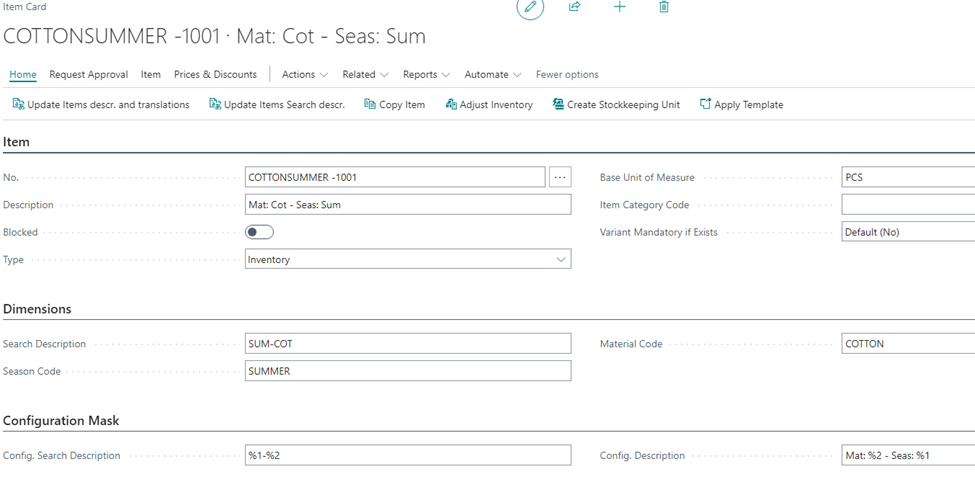Screen dimensions: 975x482
Task: Open the Type dropdown showing Inventory
Action: [408, 259]
